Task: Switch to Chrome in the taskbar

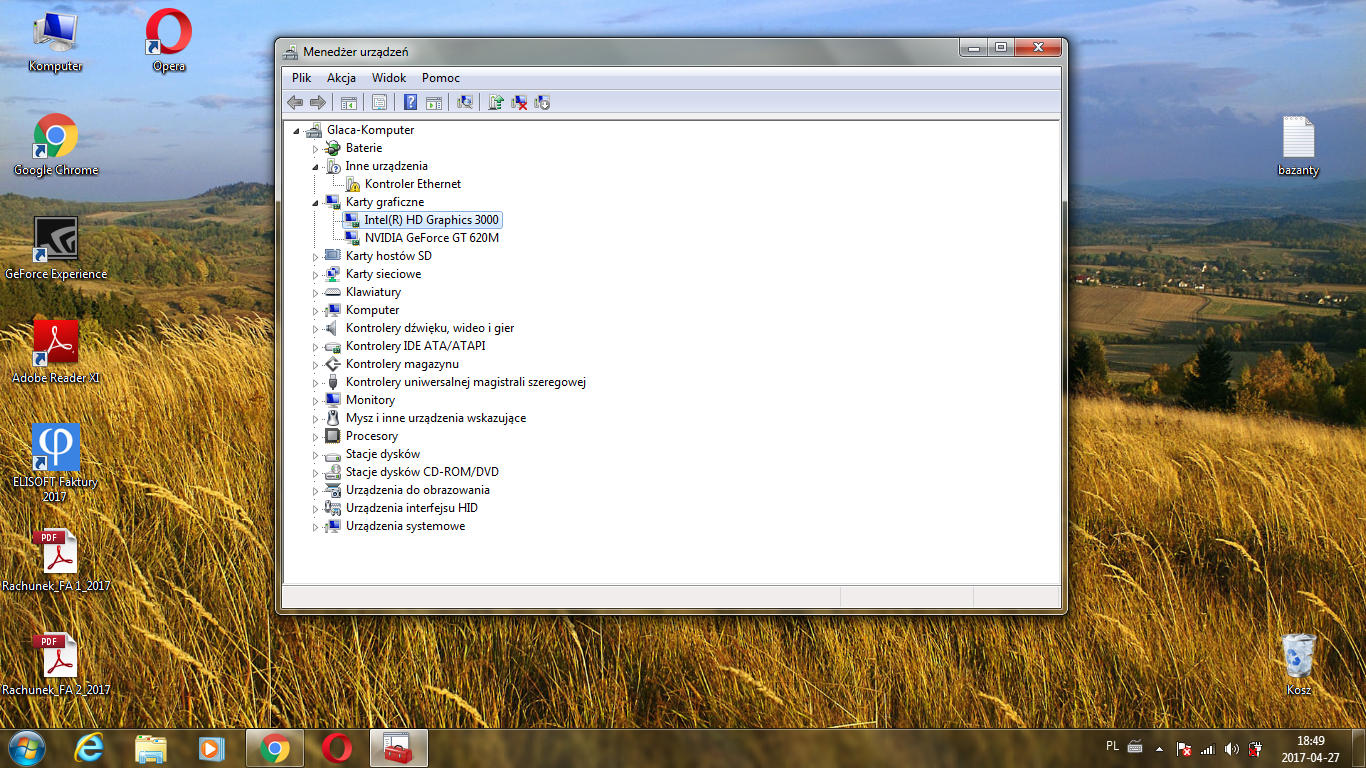Action: [x=275, y=748]
